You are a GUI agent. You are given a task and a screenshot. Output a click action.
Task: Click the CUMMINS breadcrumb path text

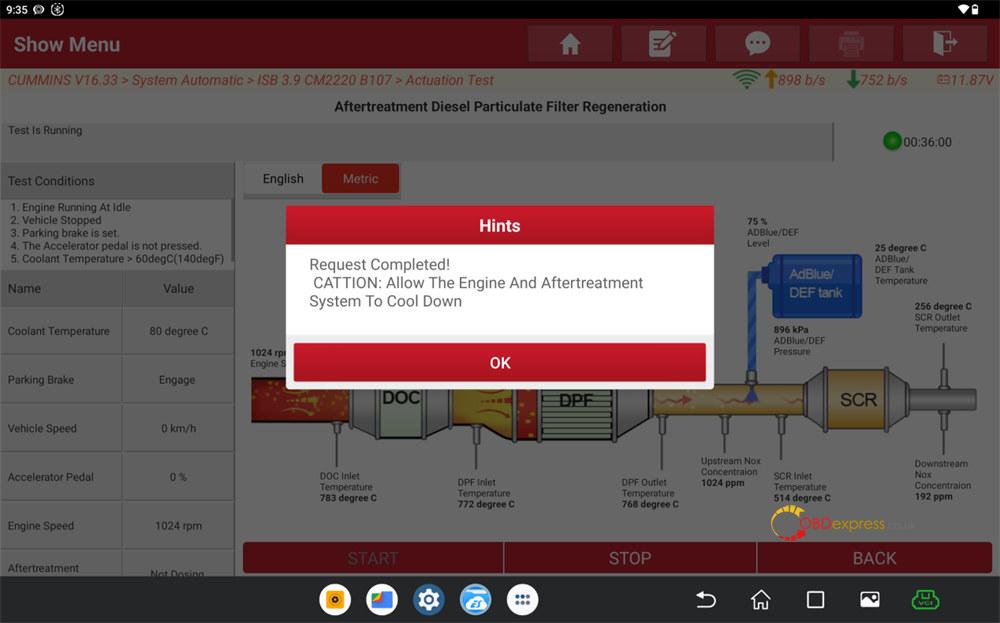(251, 80)
